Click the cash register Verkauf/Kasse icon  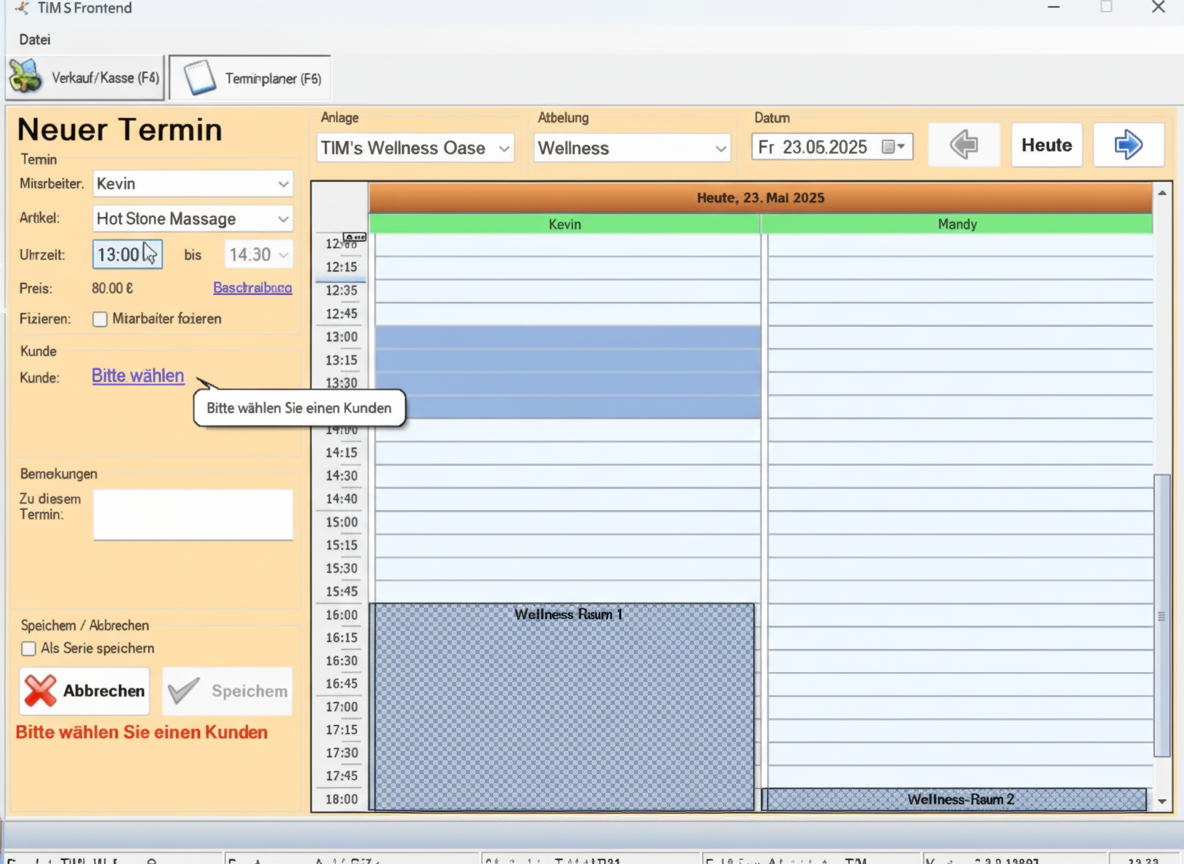(27, 77)
